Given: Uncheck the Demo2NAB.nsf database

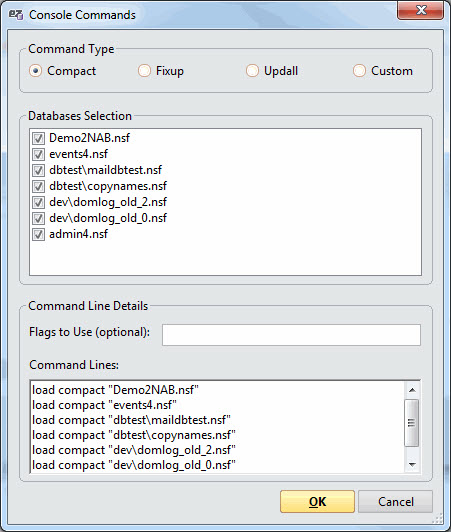Looking at the screenshot, I should [38, 138].
